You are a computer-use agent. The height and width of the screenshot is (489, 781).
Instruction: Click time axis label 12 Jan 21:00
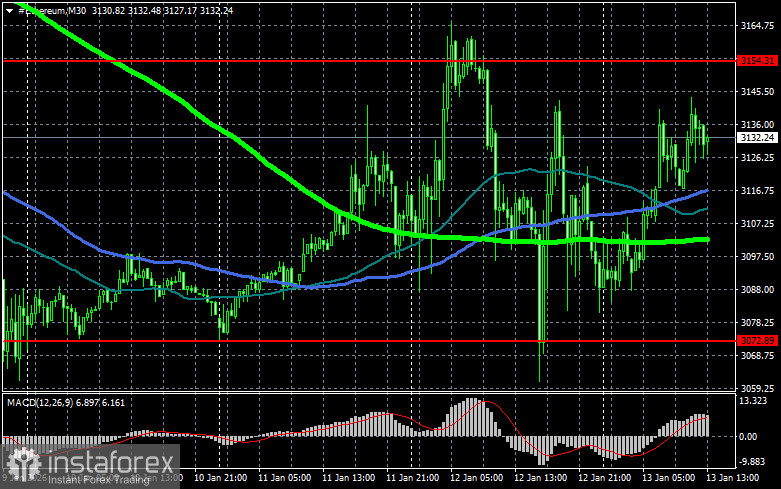click(x=604, y=478)
